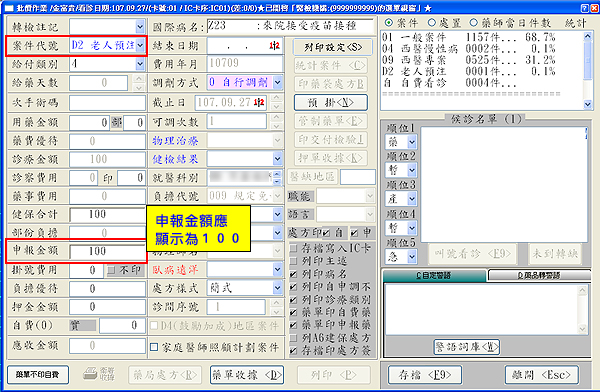Uncheck the 藥單印申報藥 checkbox
600x392 pixels.
click(293, 325)
